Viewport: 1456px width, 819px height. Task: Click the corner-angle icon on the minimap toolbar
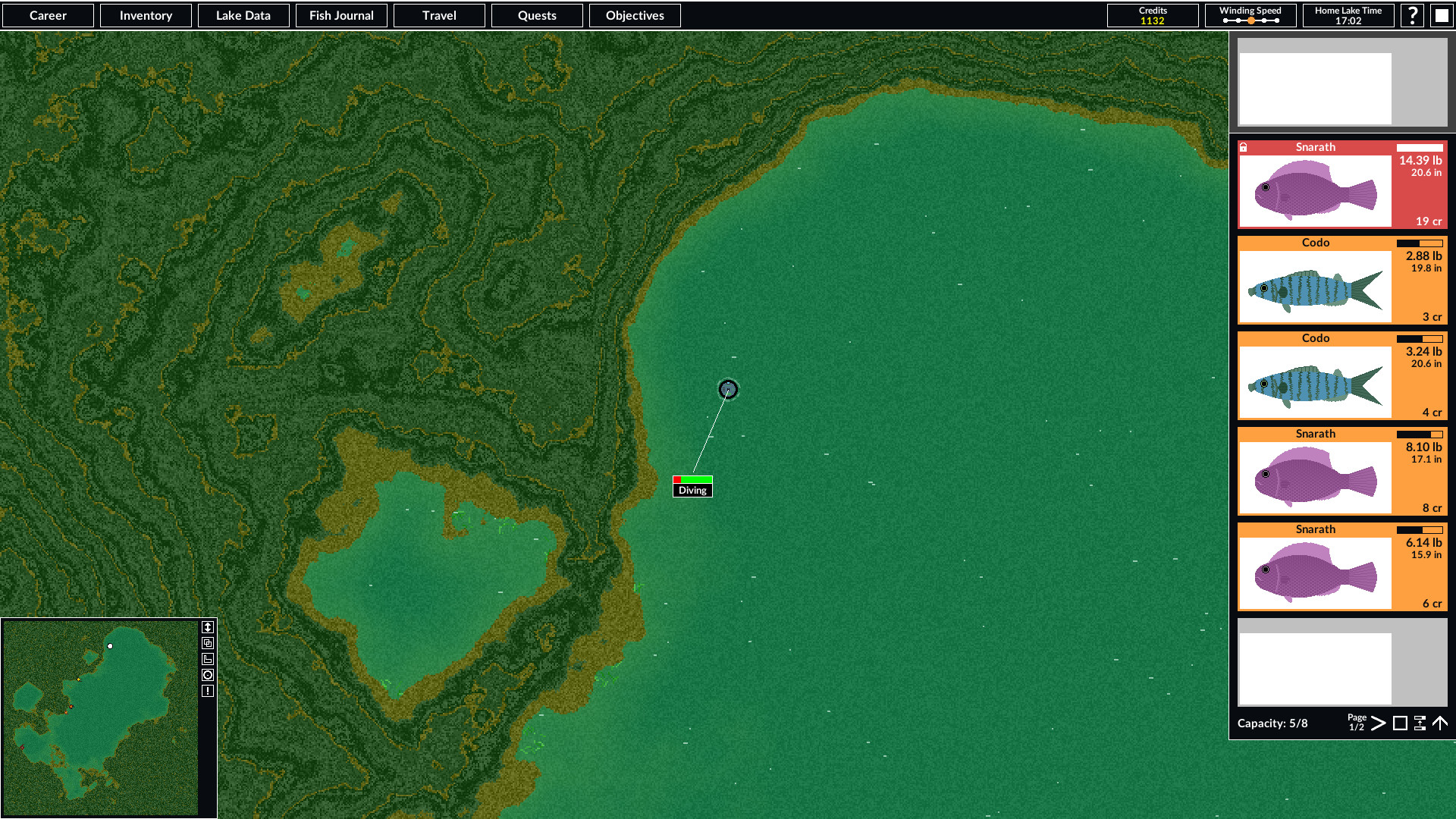click(207, 658)
